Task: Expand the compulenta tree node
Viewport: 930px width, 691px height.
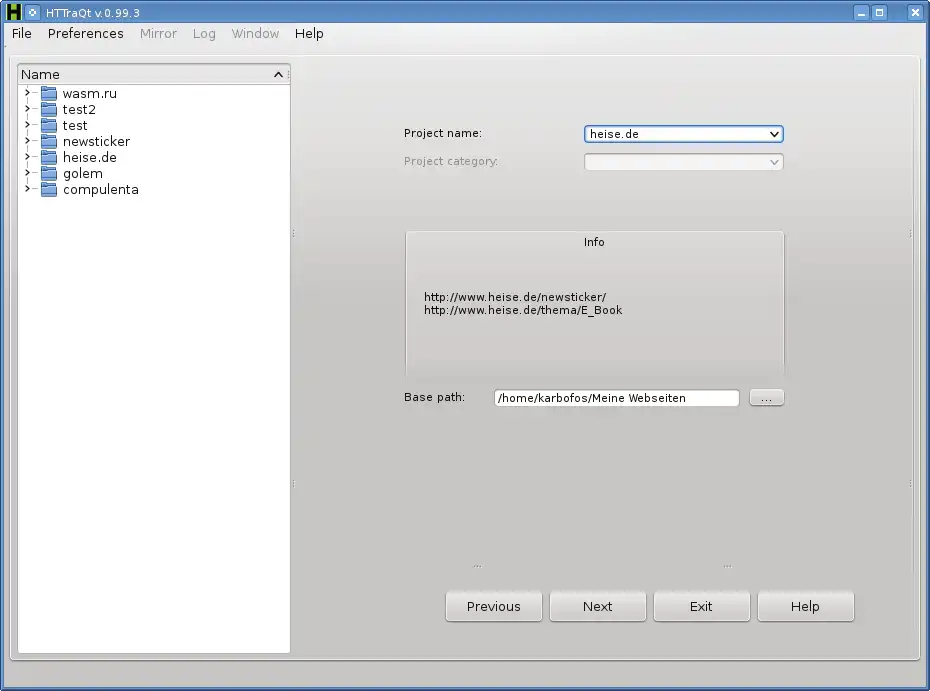Action: point(27,189)
